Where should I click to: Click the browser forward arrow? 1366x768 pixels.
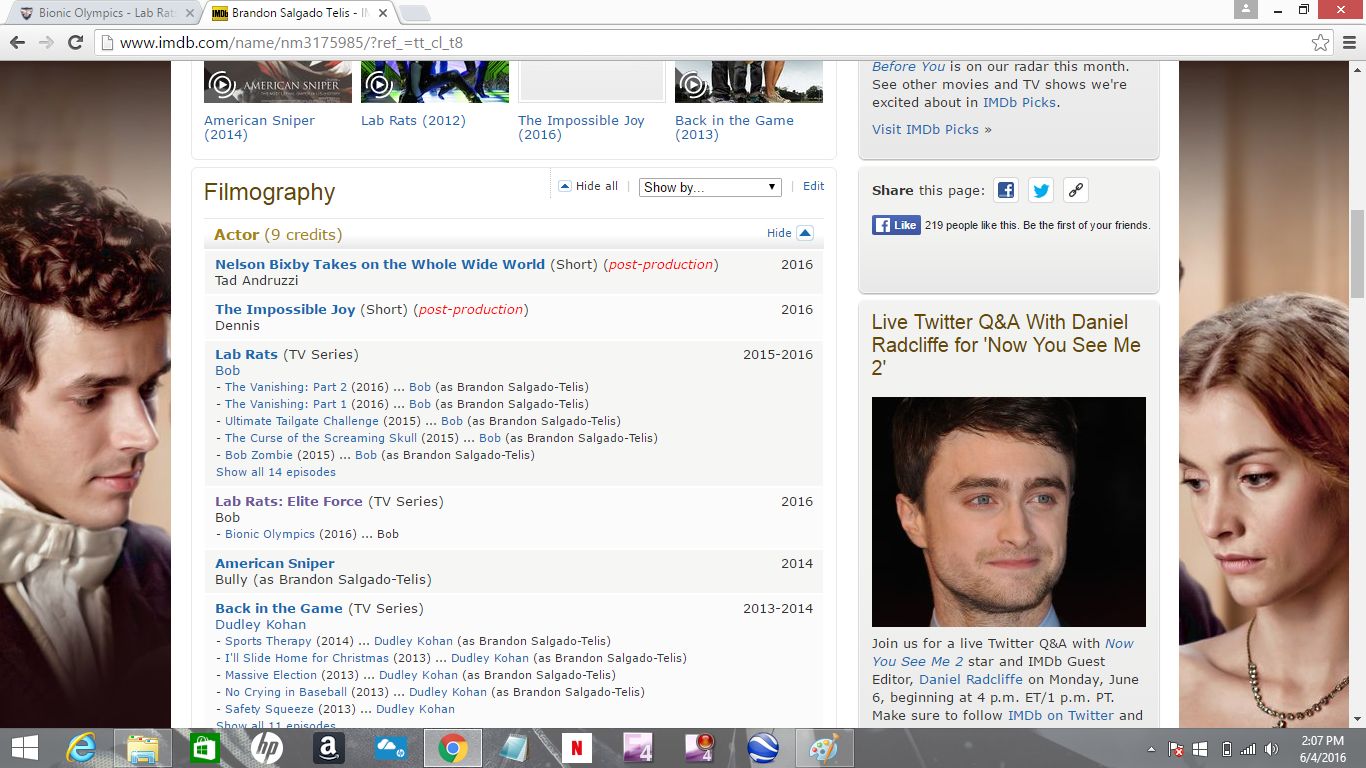pyautogui.click(x=46, y=43)
